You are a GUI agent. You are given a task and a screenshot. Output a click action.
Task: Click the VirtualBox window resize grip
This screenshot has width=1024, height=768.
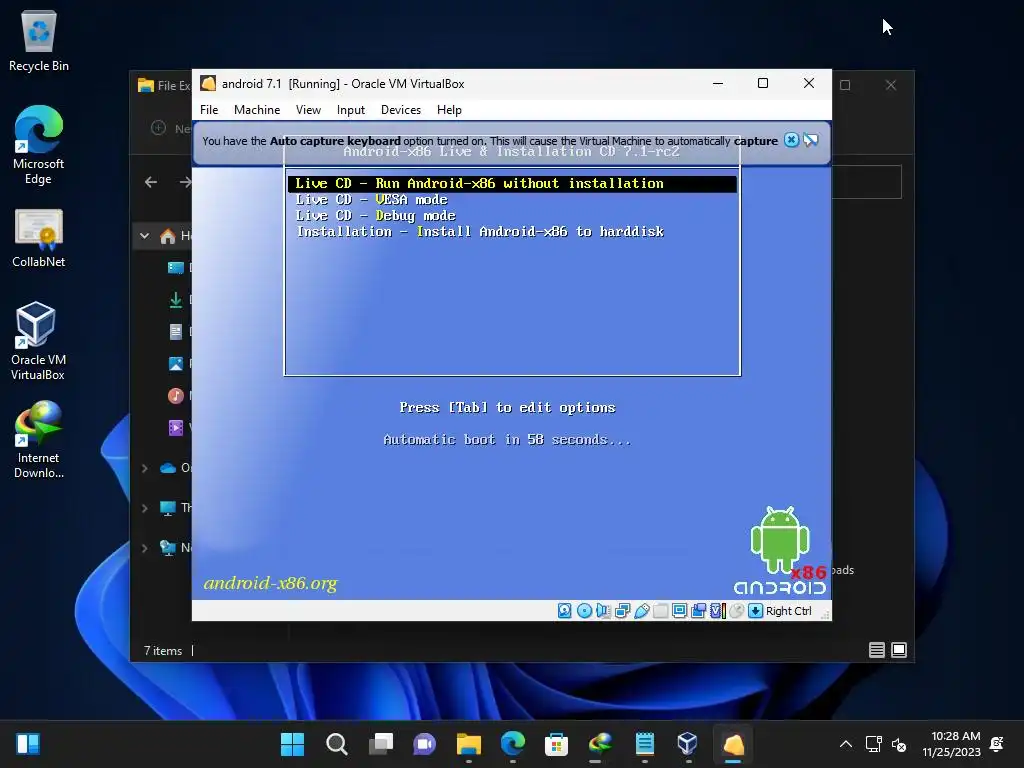point(825,614)
